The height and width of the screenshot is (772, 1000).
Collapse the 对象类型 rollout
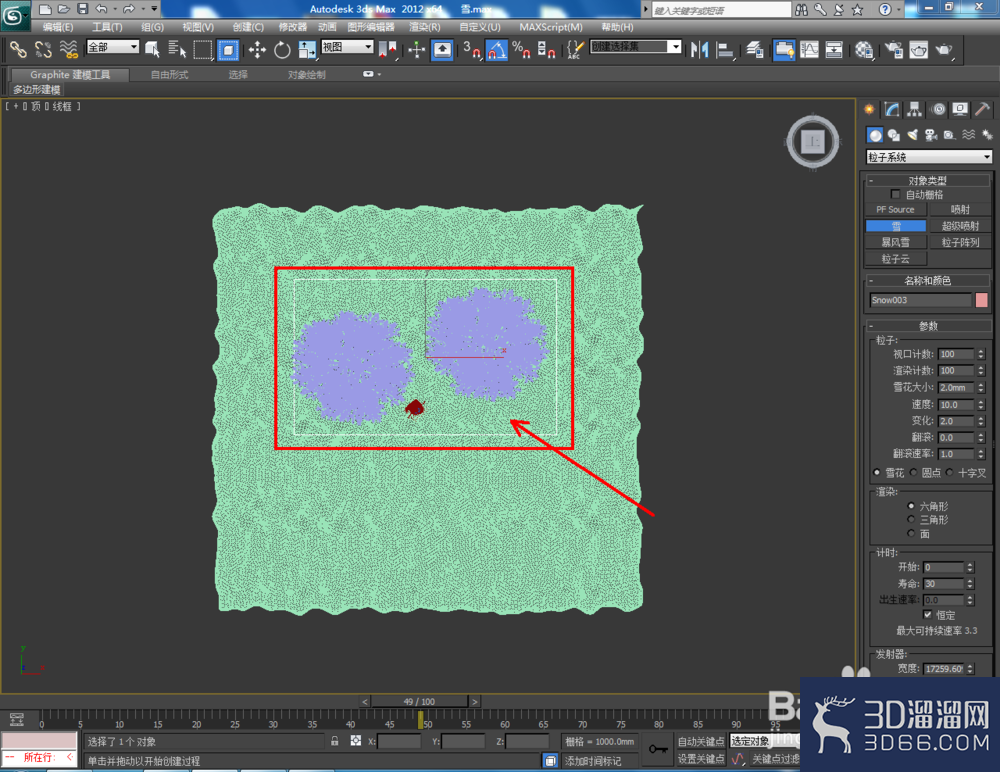(x=927, y=181)
